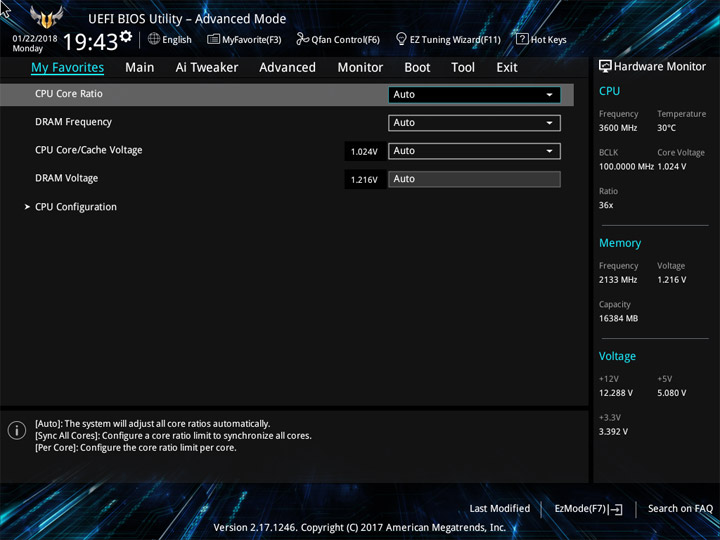Screen dimensions: 720x540
Task: Select the DRAM Frequency label
Action: (73, 122)
